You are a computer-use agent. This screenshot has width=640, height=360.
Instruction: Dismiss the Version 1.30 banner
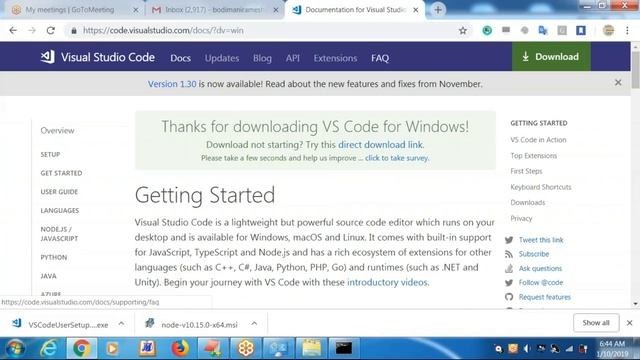tap(618, 83)
